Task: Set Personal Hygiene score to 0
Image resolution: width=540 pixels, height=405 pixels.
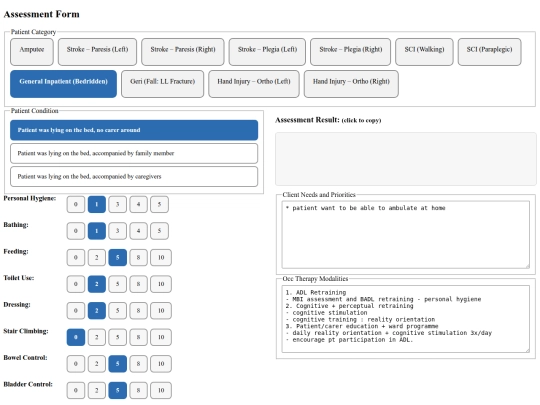Action: coord(76,205)
